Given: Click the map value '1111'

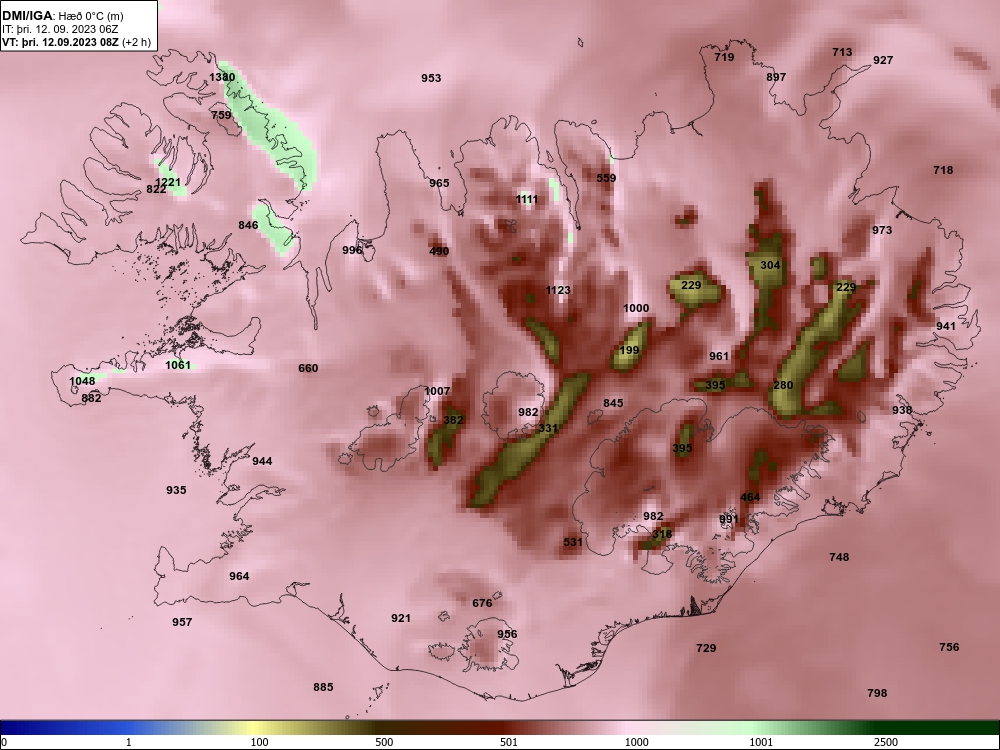Looking at the screenshot, I should tap(527, 199).
